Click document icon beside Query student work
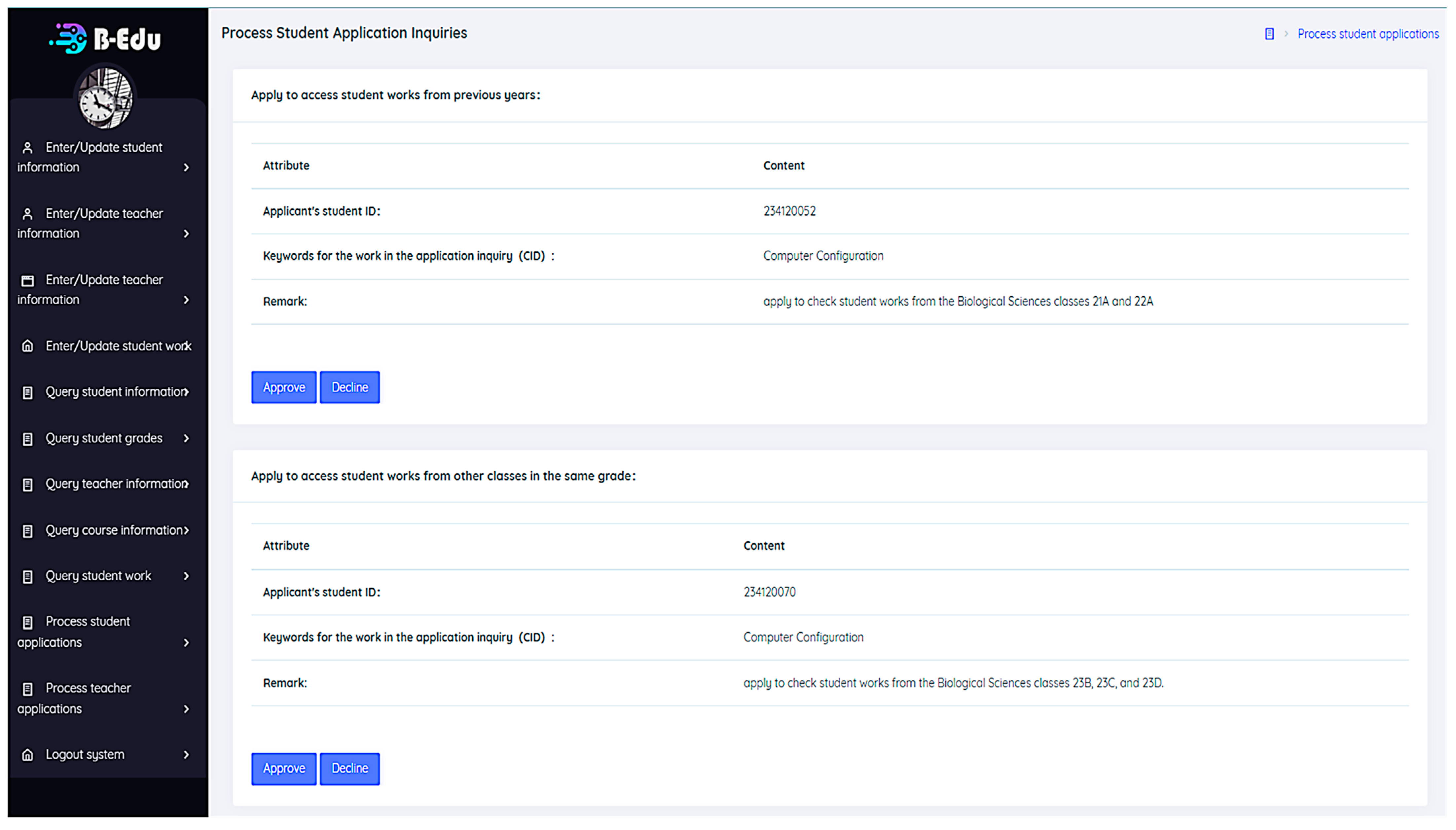The height and width of the screenshot is (830, 1456). coord(27,576)
